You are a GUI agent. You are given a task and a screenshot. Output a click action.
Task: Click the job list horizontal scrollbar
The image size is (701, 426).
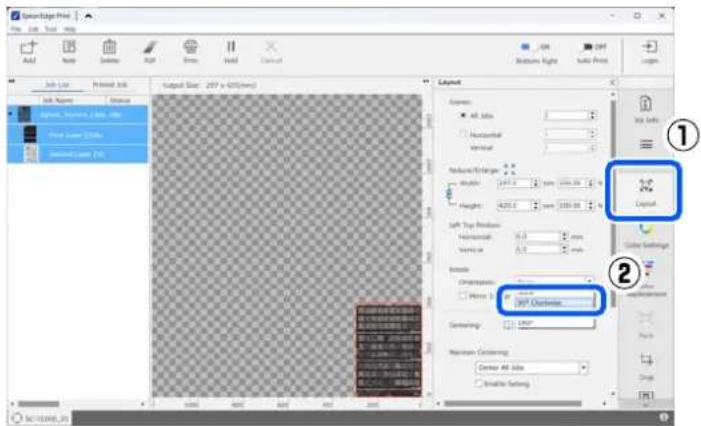click(38, 404)
